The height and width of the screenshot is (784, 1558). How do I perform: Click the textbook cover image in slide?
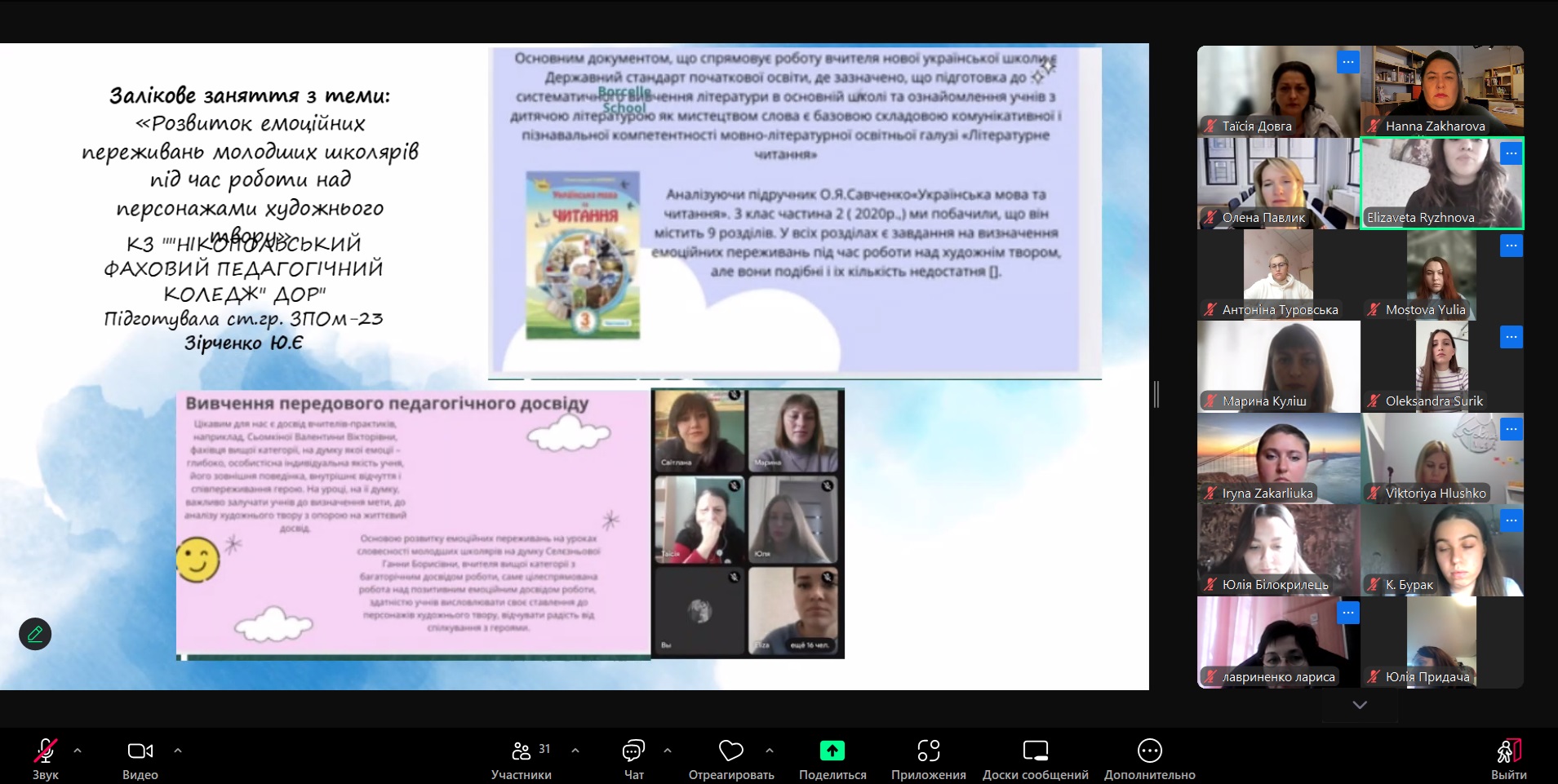point(583,255)
